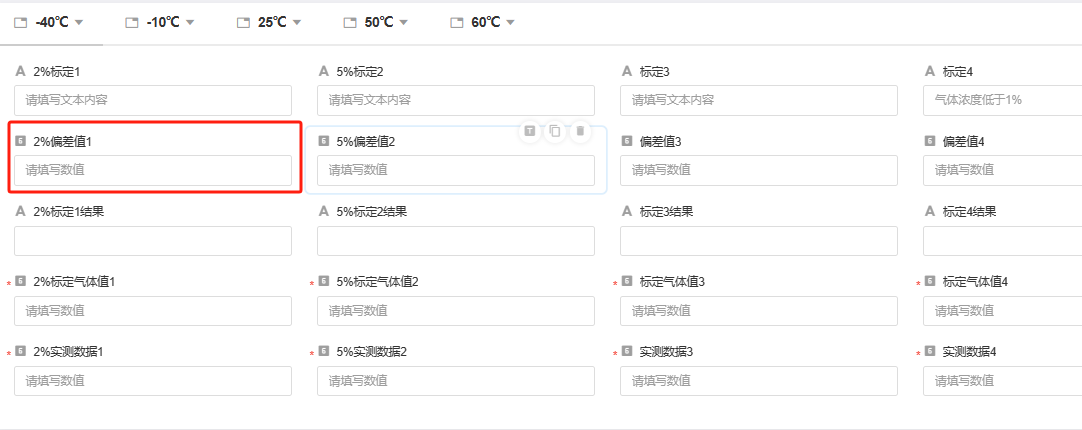Image resolution: width=1082 pixels, height=430 pixels.
Task: Open the -10℃ tab dropdown arrow
Action: (x=190, y=22)
